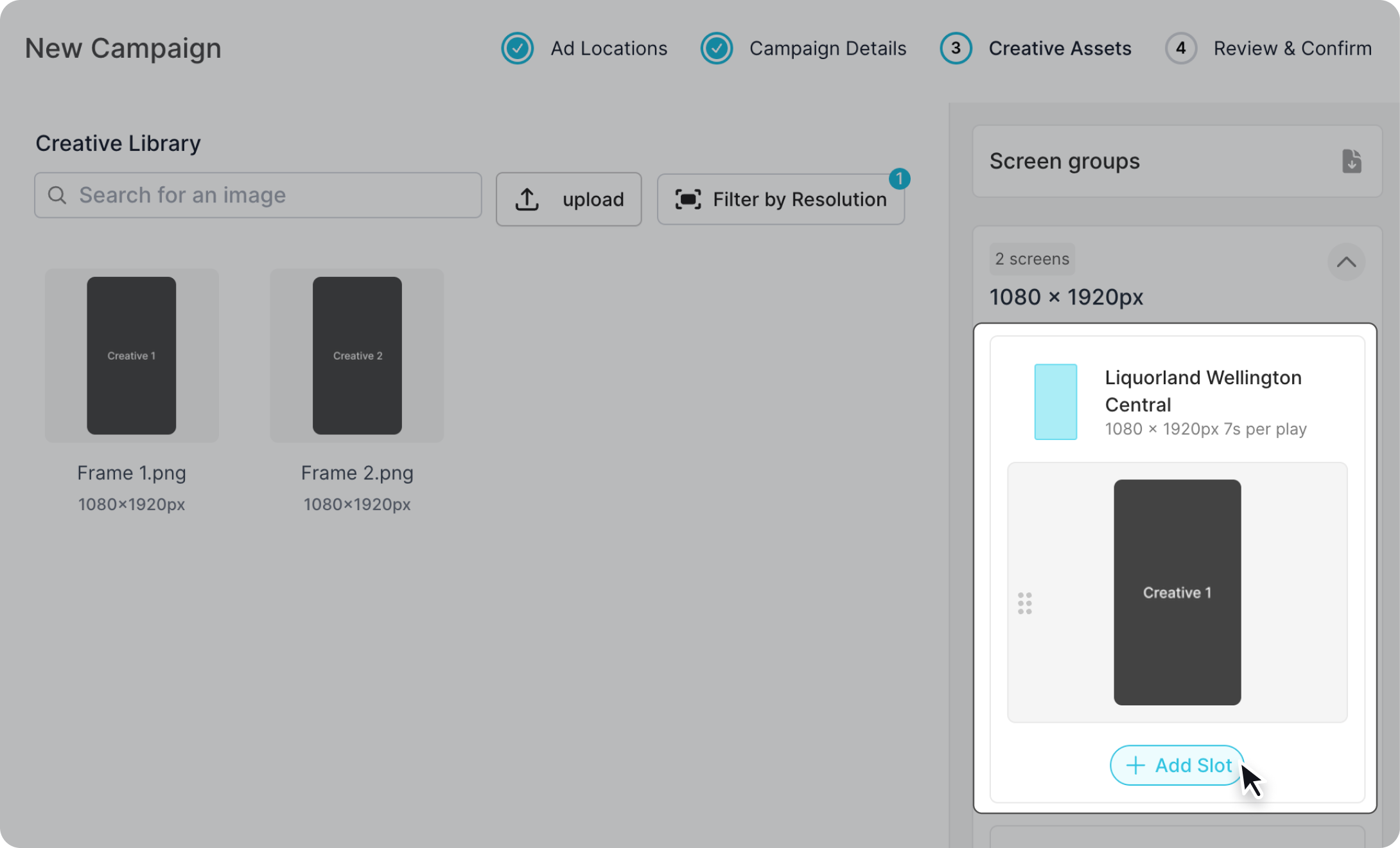Click the plus icon on Add Slot
Viewport: 1400px width, 848px height.
1135,765
